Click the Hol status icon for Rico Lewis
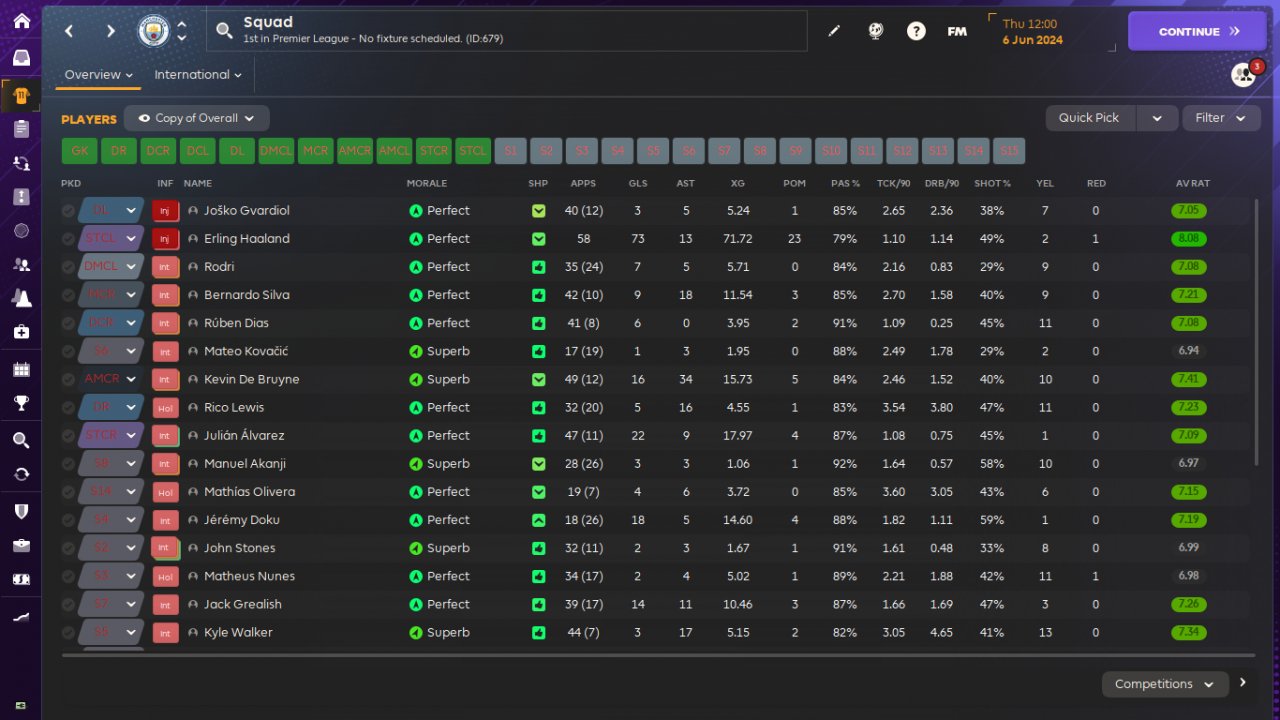This screenshot has height=720, width=1280. [164, 408]
